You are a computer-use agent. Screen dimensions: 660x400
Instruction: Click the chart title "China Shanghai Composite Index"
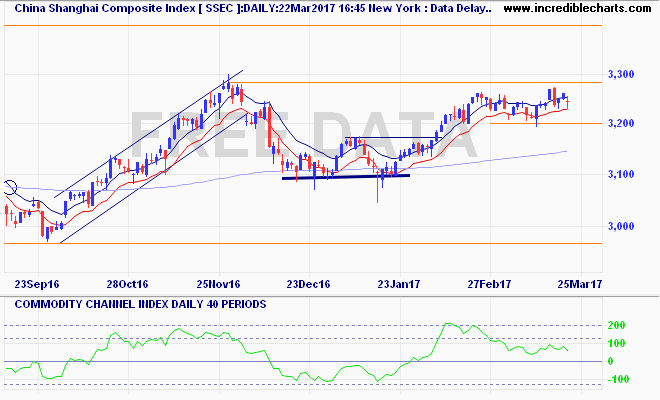click(105, 8)
